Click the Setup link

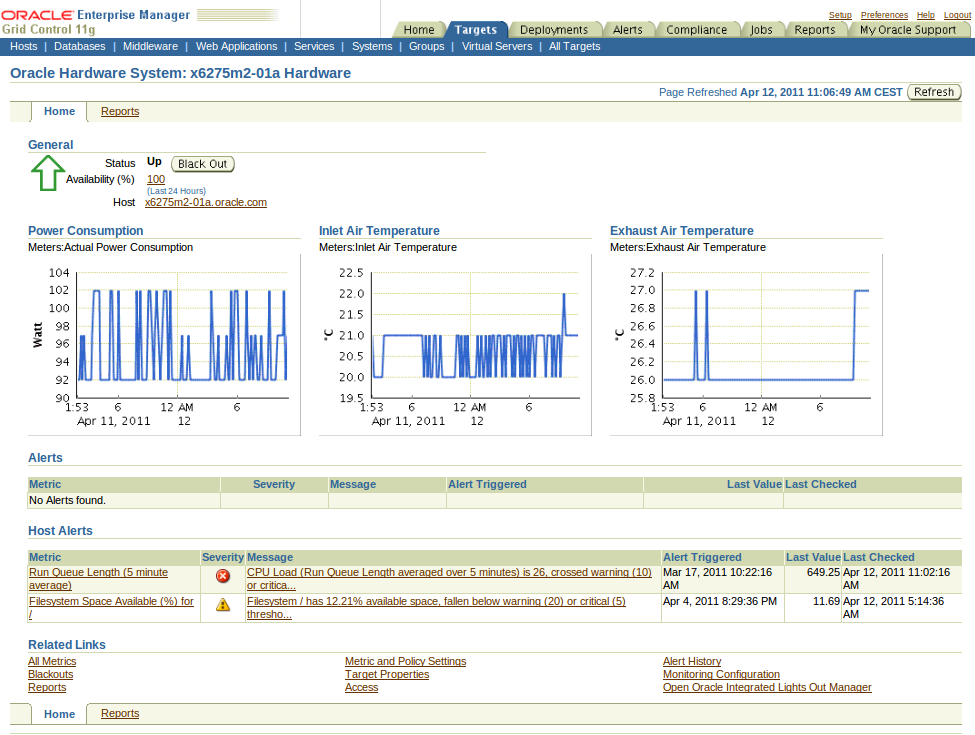point(840,15)
